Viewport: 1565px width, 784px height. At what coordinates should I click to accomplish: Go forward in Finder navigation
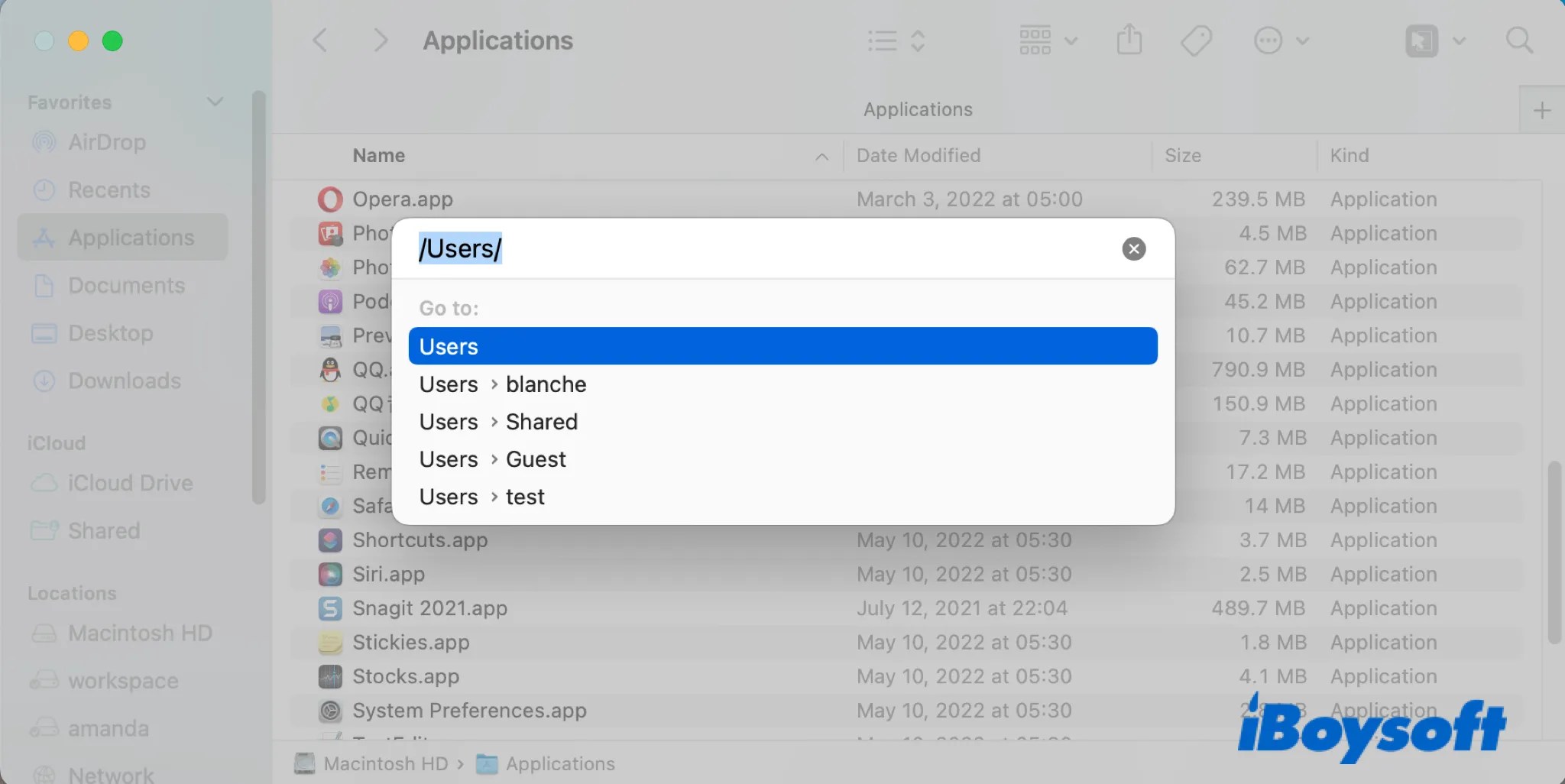[x=380, y=40]
